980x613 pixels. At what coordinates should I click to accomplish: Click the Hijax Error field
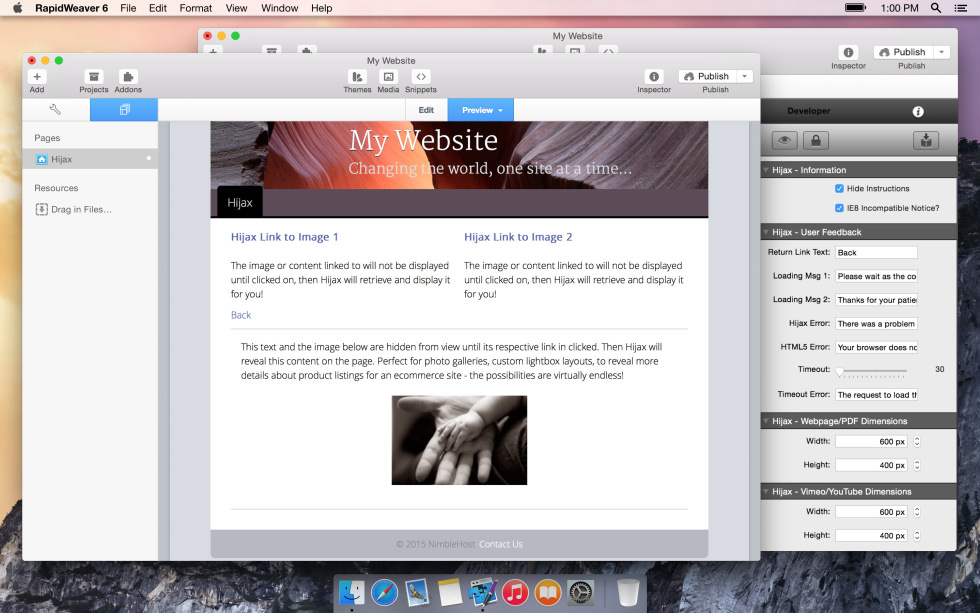click(x=876, y=324)
